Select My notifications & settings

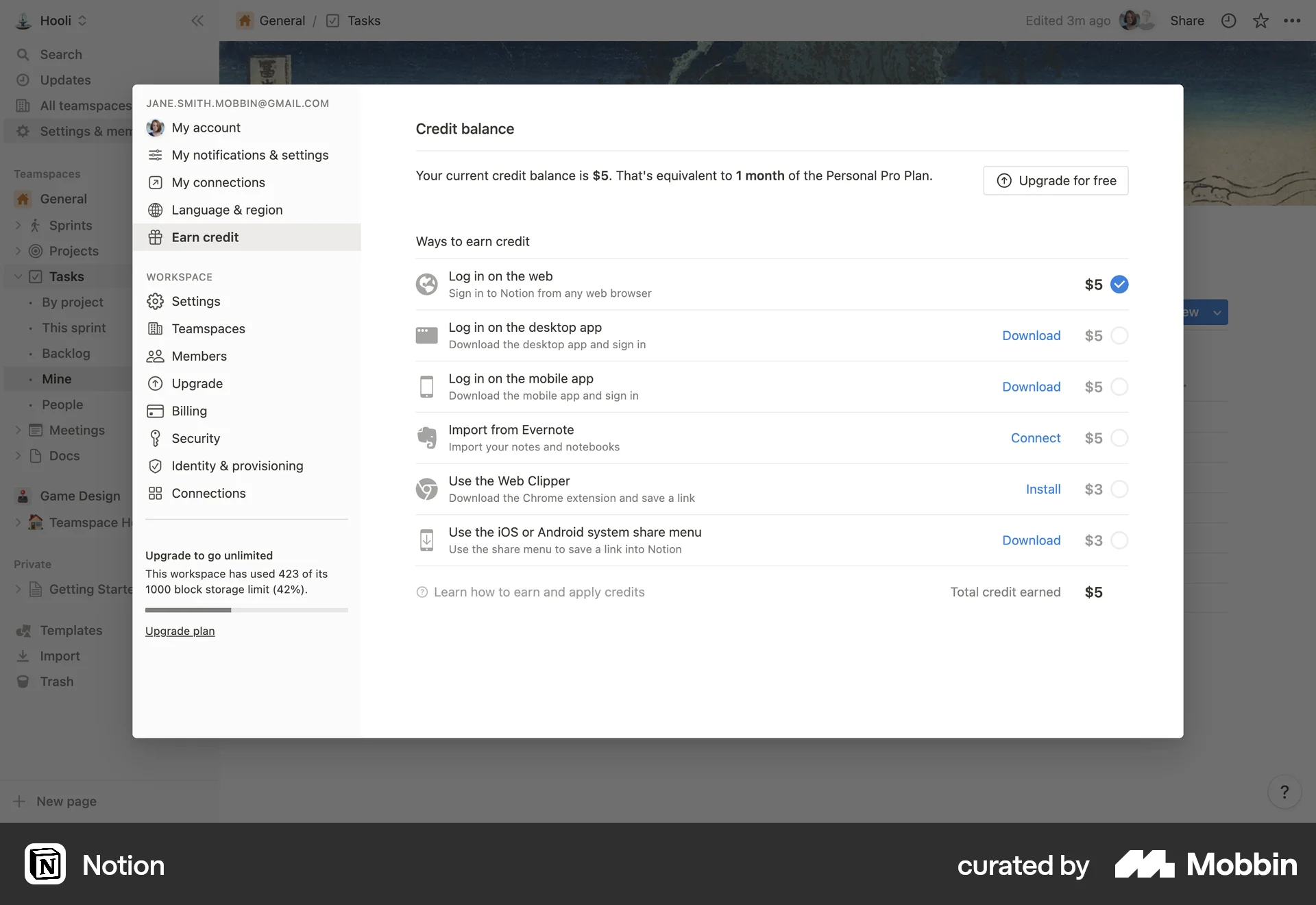[x=249, y=155]
